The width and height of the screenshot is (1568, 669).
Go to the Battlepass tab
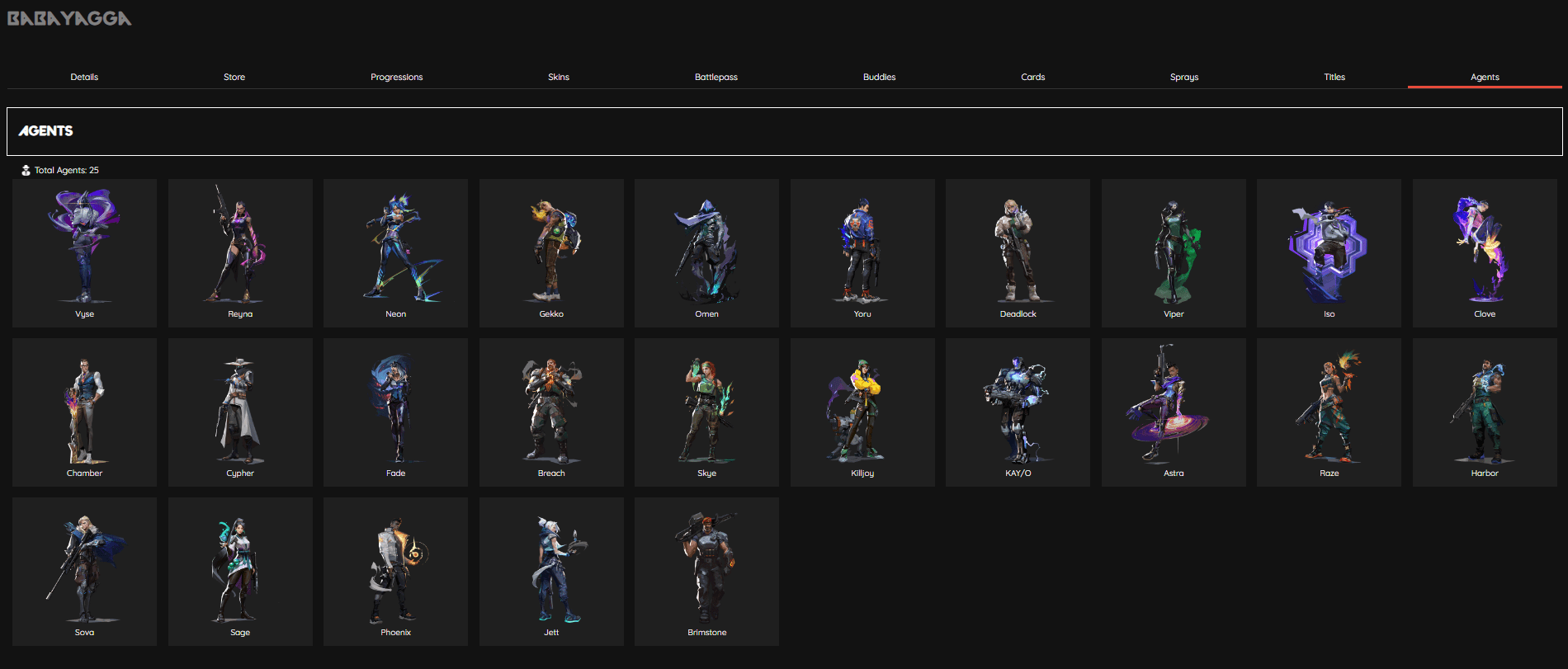coord(716,77)
